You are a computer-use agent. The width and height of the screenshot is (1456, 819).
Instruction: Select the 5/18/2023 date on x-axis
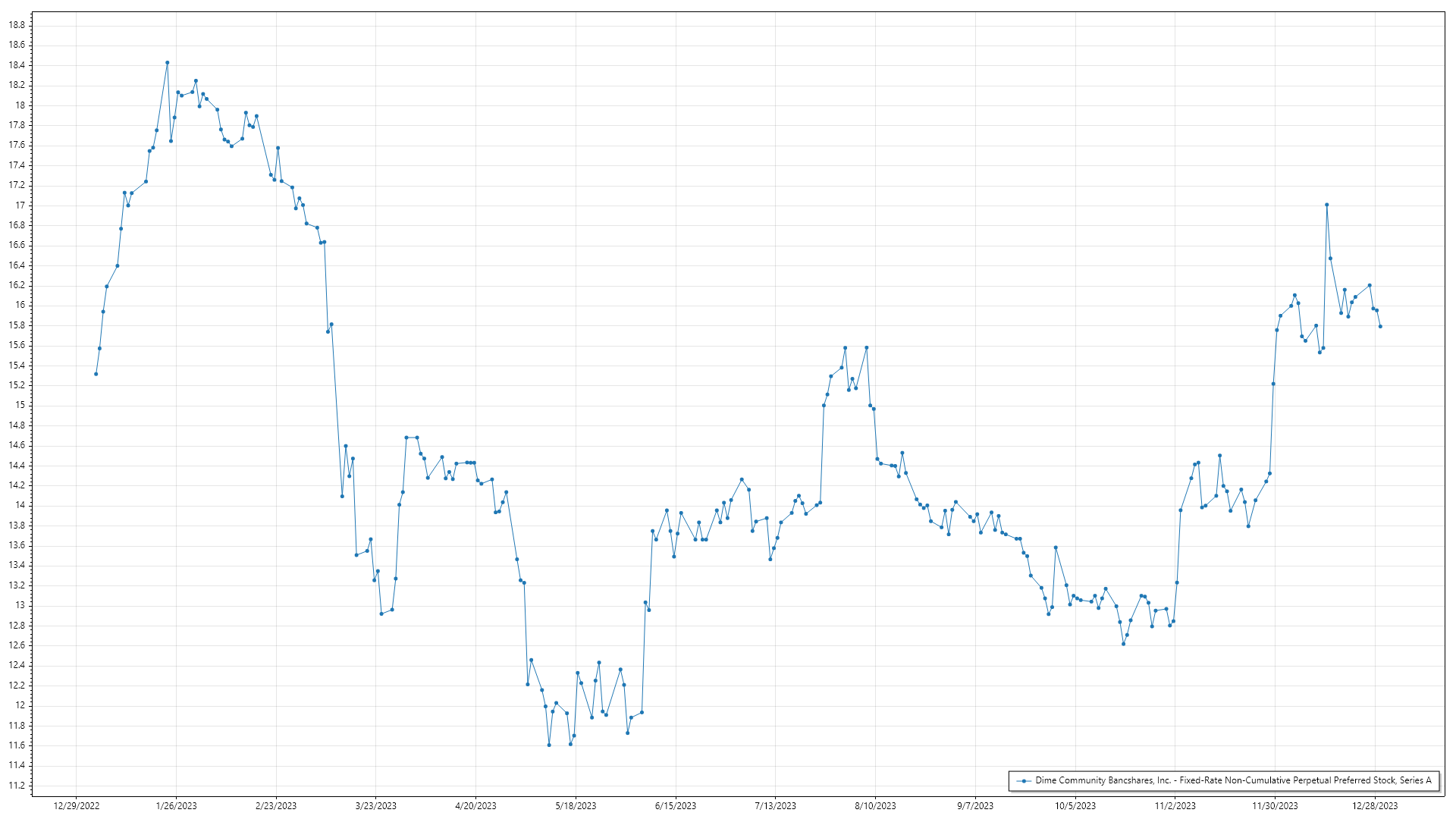point(576,806)
